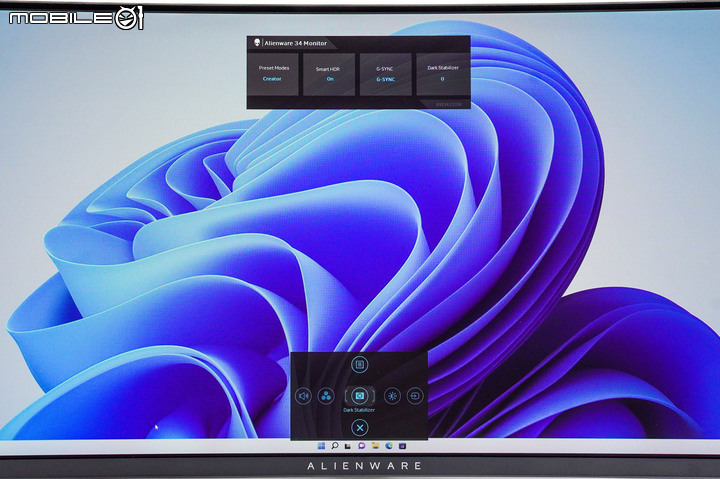Open the preset modes three-dot icon
Screen dimensions: 720x479
[326, 396]
